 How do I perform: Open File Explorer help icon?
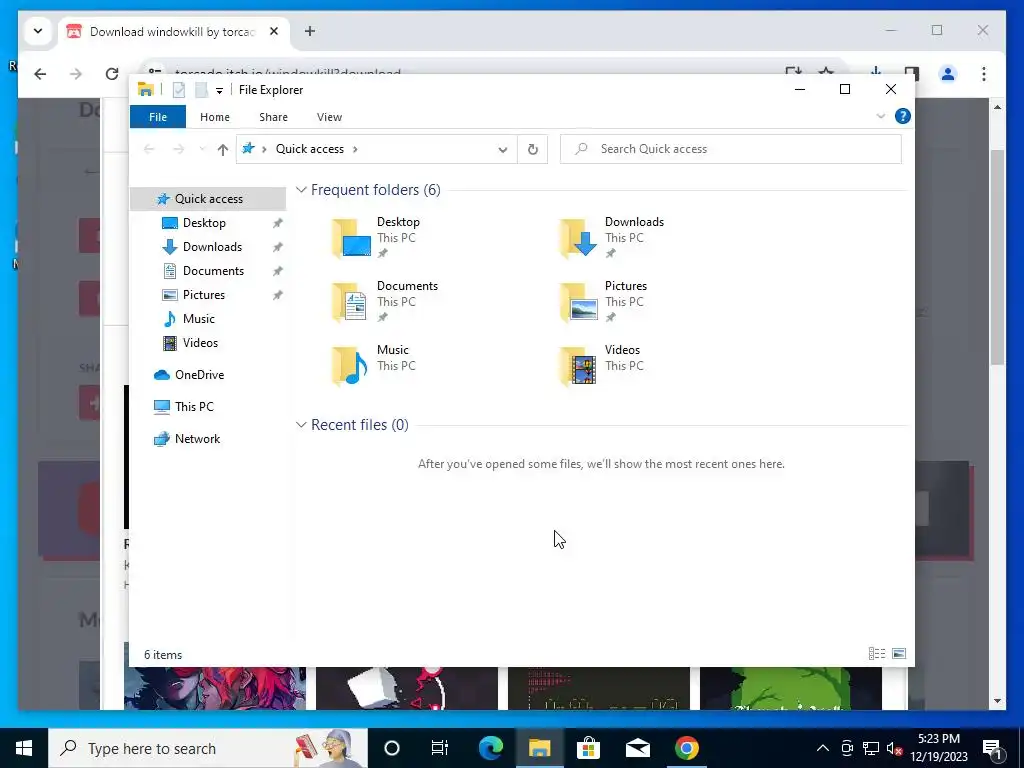point(903,116)
